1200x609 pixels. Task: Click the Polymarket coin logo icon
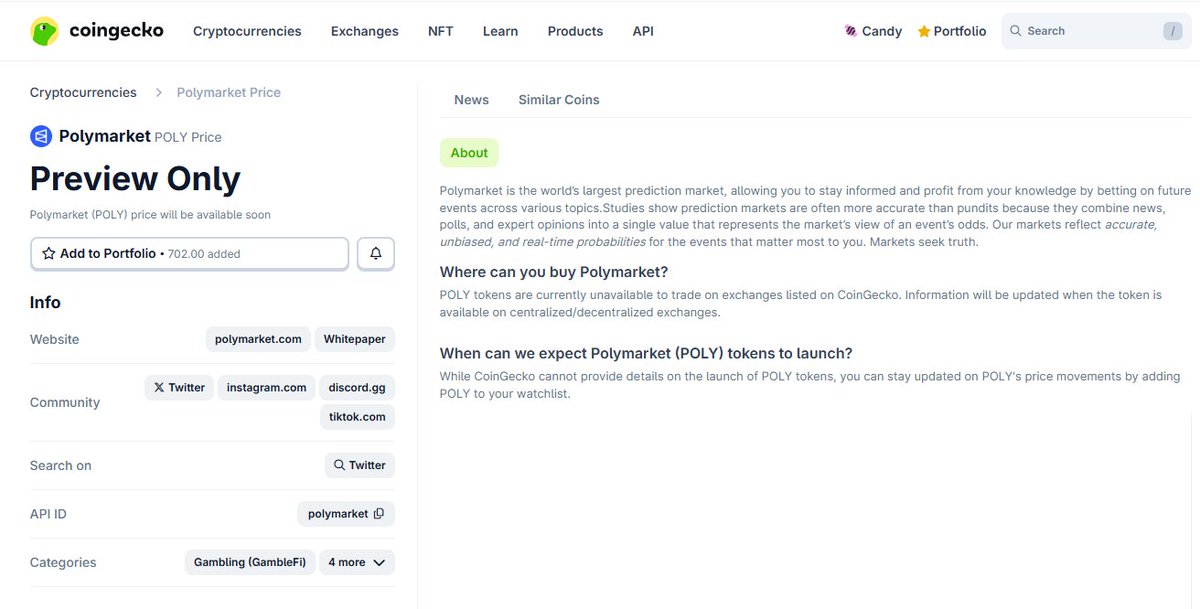(x=41, y=136)
